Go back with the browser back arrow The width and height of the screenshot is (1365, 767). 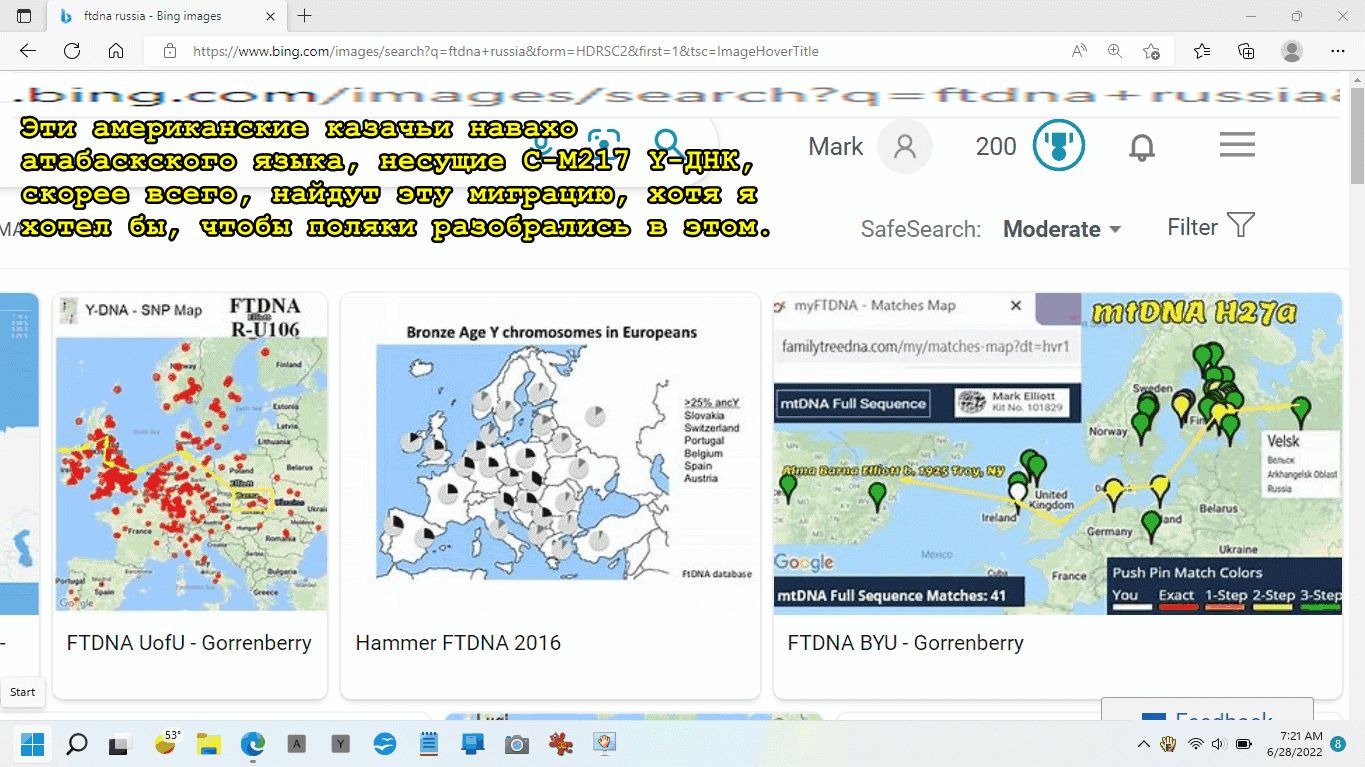pyautogui.click(x=27, y=51)
